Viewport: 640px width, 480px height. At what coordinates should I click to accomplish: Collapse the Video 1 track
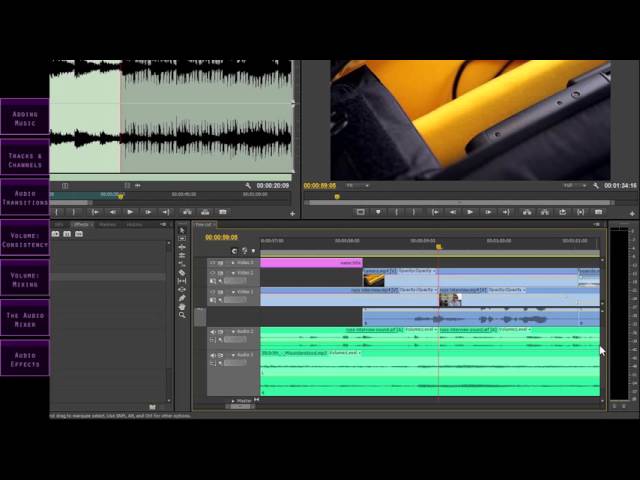pyautogui.click(x=233, y=292)
